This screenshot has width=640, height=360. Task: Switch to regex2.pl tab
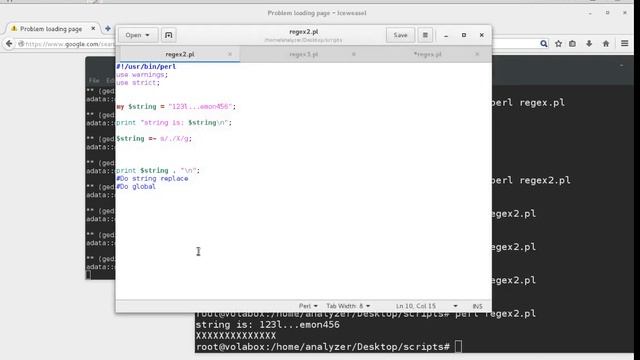click(180, 54)
